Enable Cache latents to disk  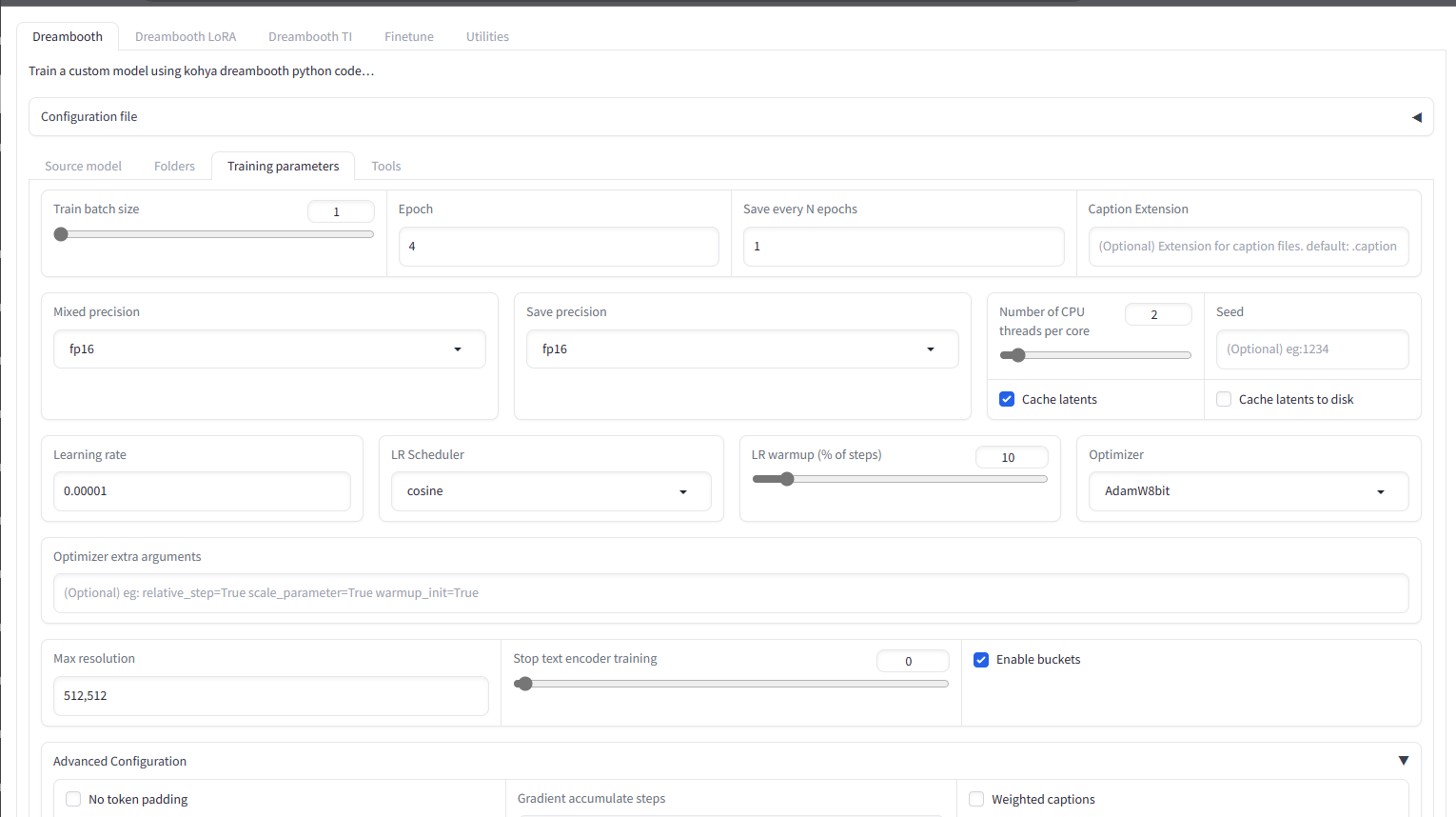click(1224, 399)
